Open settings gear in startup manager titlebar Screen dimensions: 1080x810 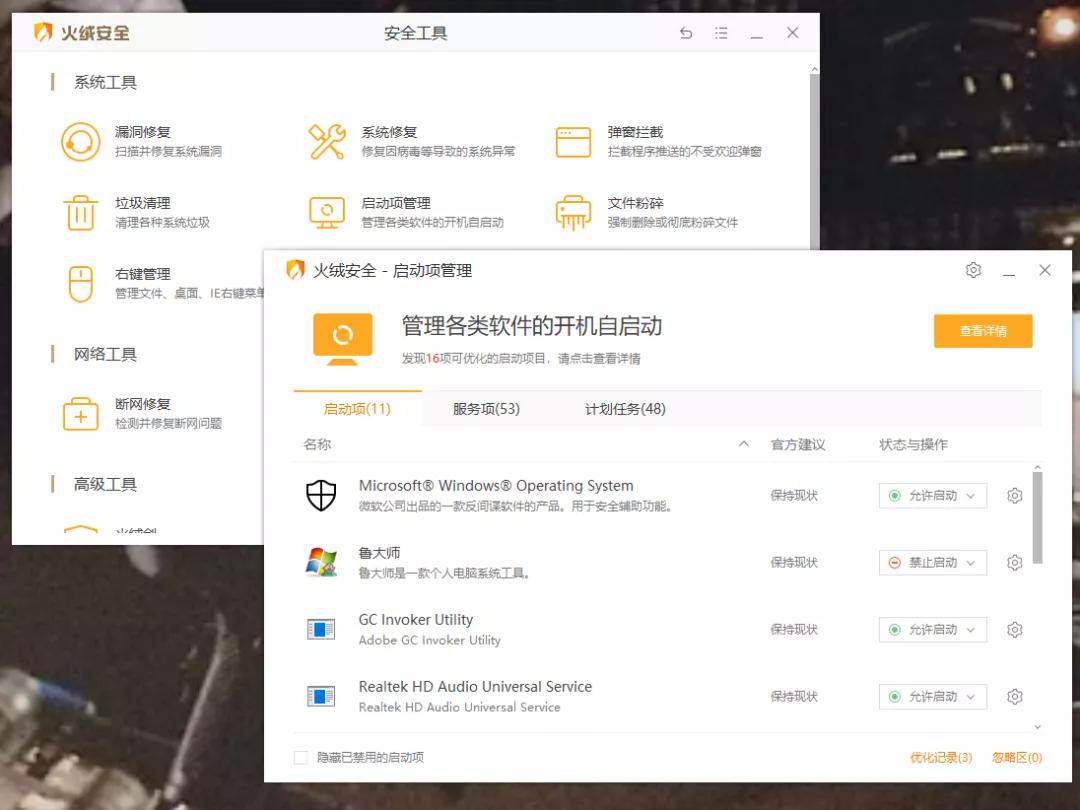pos(973,270)
